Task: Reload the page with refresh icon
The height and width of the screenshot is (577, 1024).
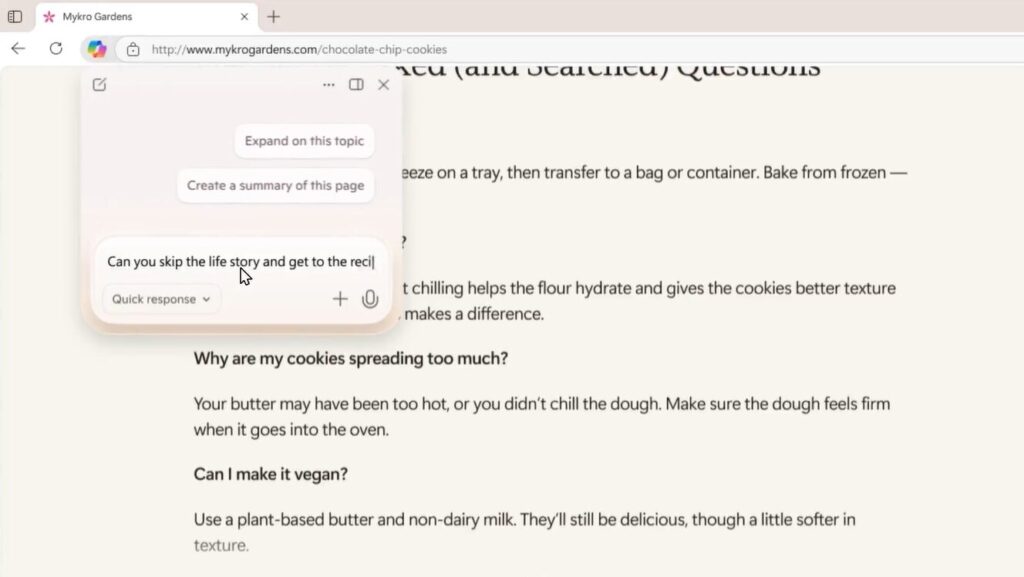Action: click(56, 49)
